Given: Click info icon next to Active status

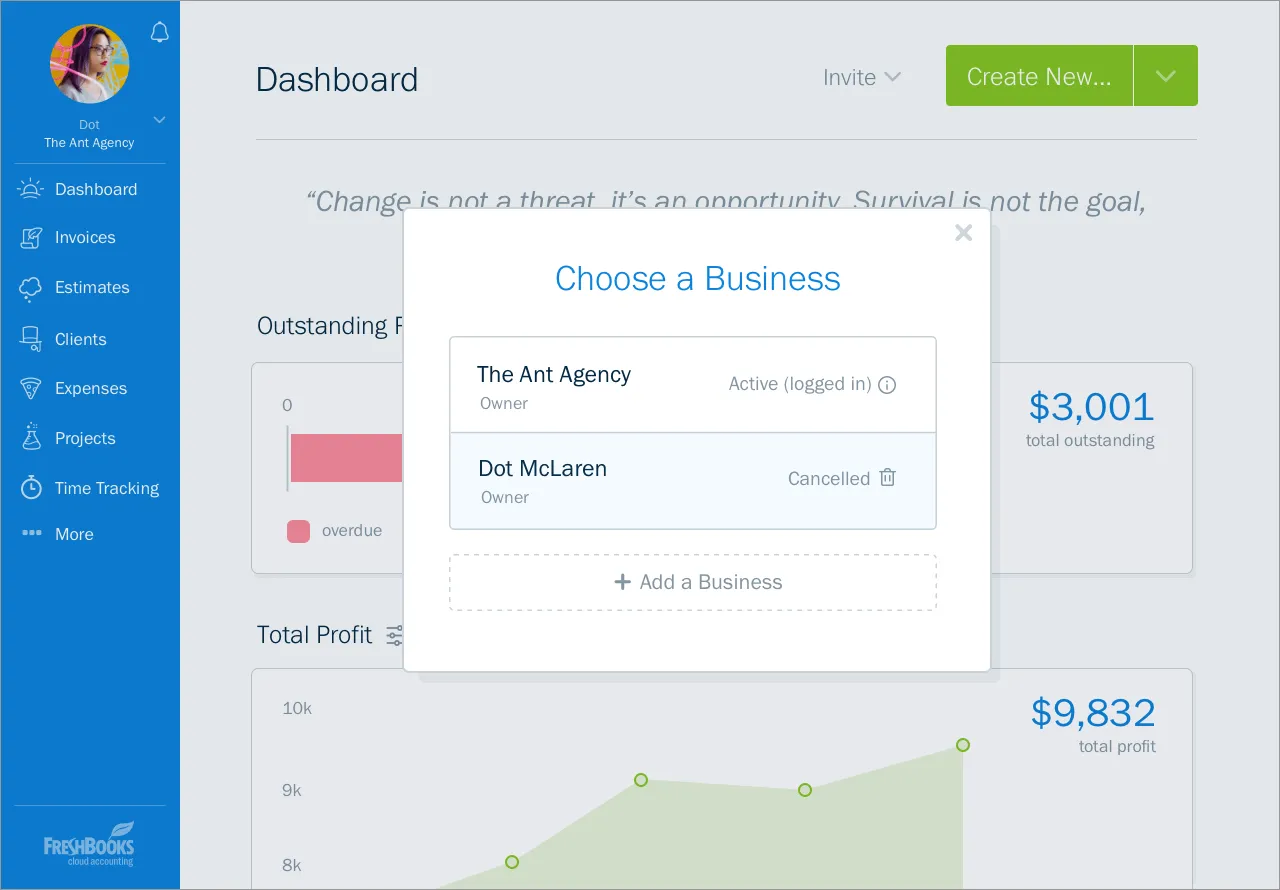Looking at the screenshot, I should tap(887, 385).
